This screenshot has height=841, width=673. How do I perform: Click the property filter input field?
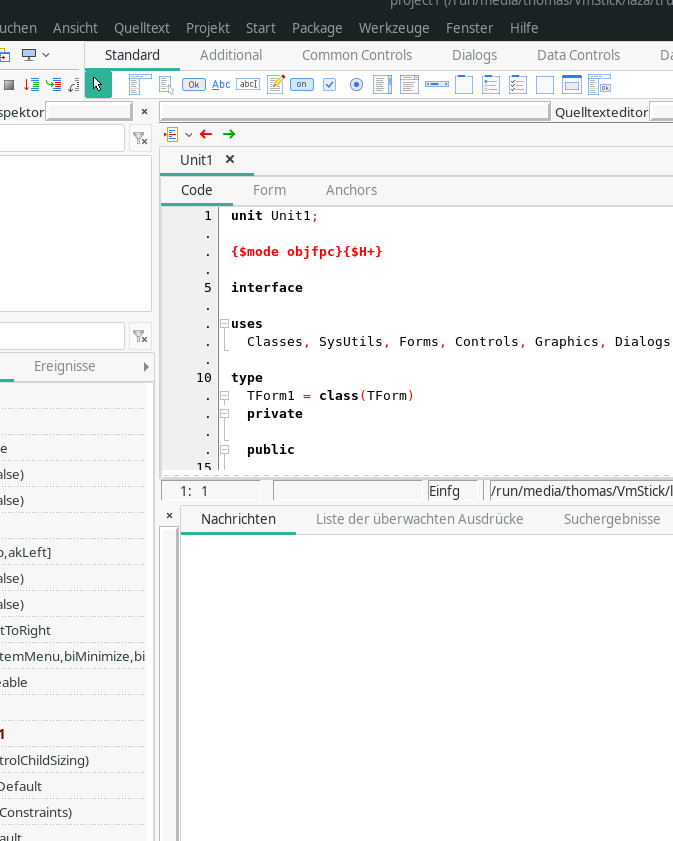[x=62, y=336]
